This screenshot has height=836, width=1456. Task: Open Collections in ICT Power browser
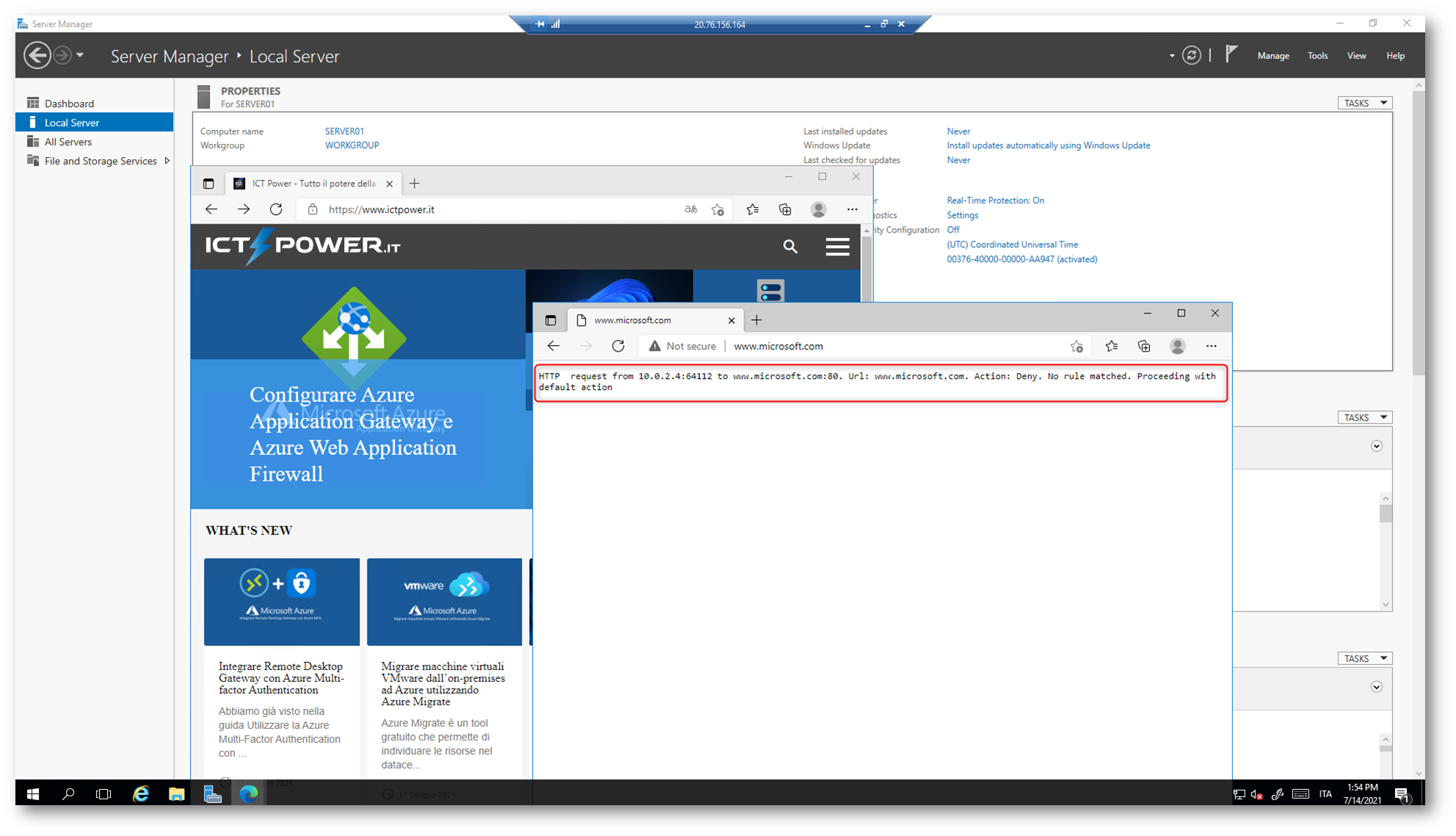click(785, 210)
